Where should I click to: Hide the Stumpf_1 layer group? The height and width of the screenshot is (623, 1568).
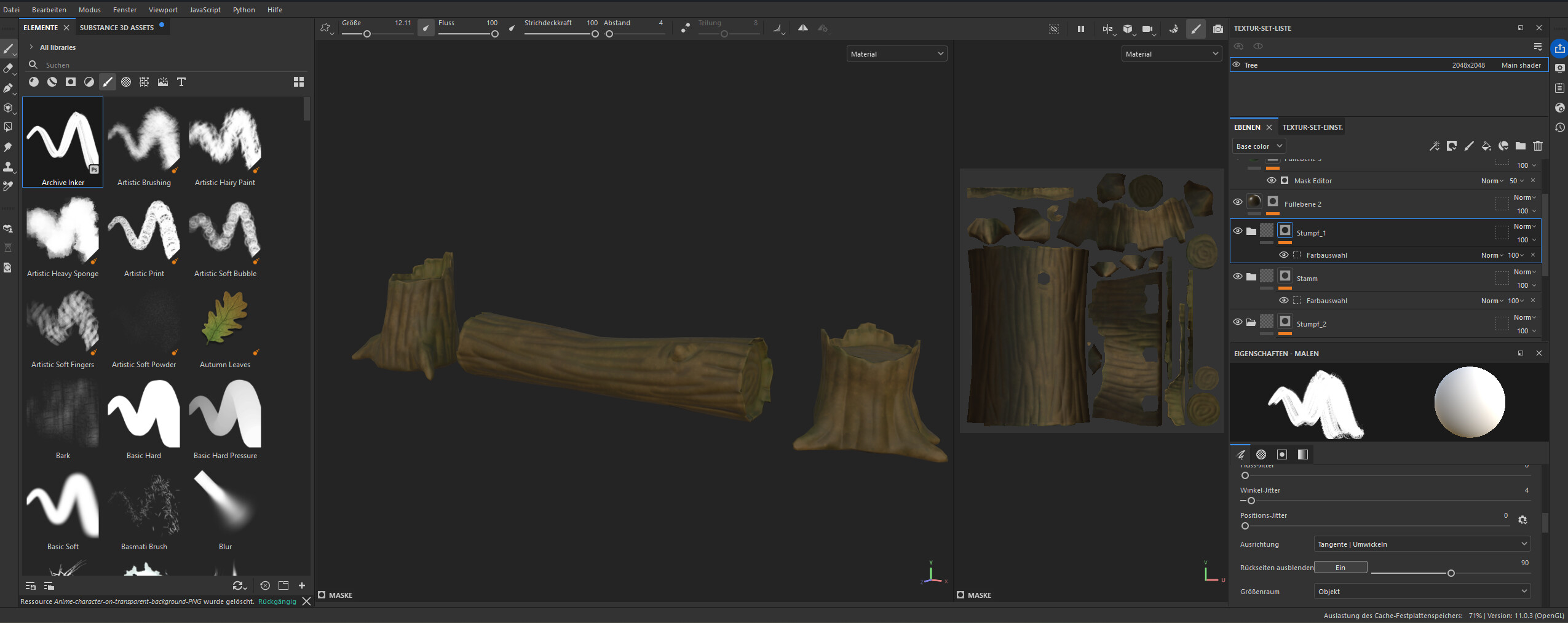[x=1237, y=231]
